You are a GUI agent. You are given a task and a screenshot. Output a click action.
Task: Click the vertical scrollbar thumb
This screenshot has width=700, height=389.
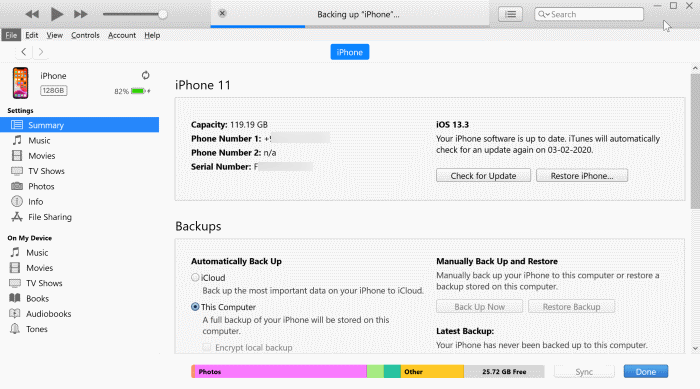click(x=695, y=141)
